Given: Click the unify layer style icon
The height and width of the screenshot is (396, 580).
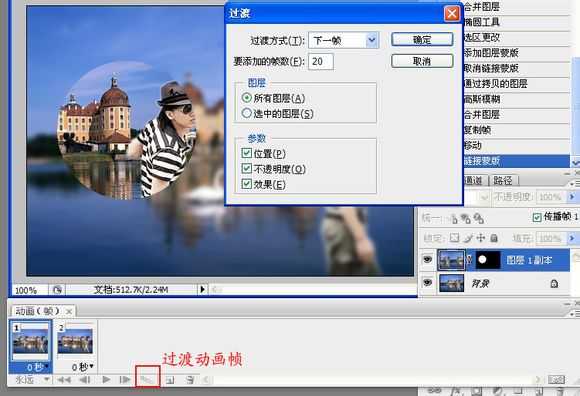Looking at the screenshot, I should pyautogui.click(x=479, y=219).
